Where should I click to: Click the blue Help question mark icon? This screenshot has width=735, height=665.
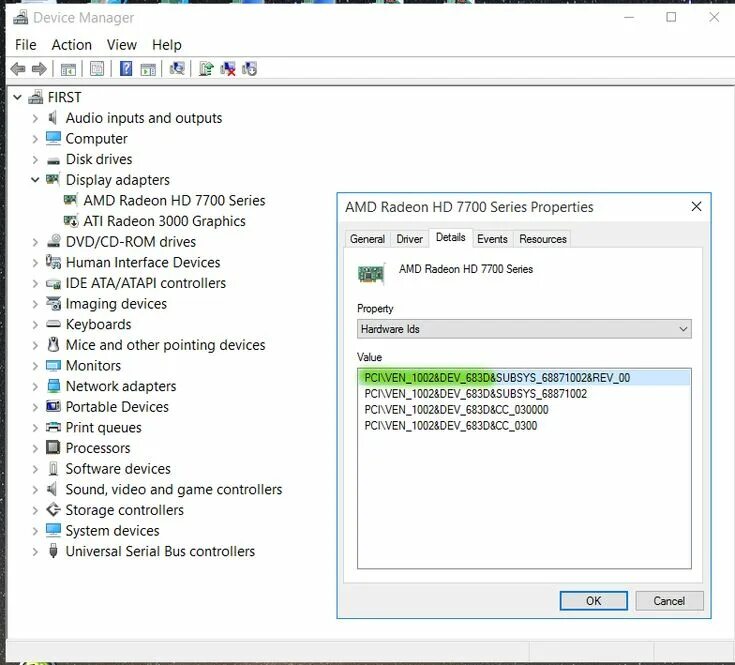[126, 68]
